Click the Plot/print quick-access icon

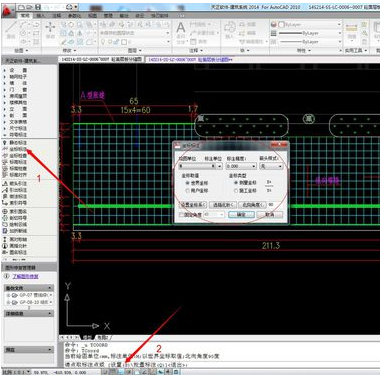(x=69, y=7)
